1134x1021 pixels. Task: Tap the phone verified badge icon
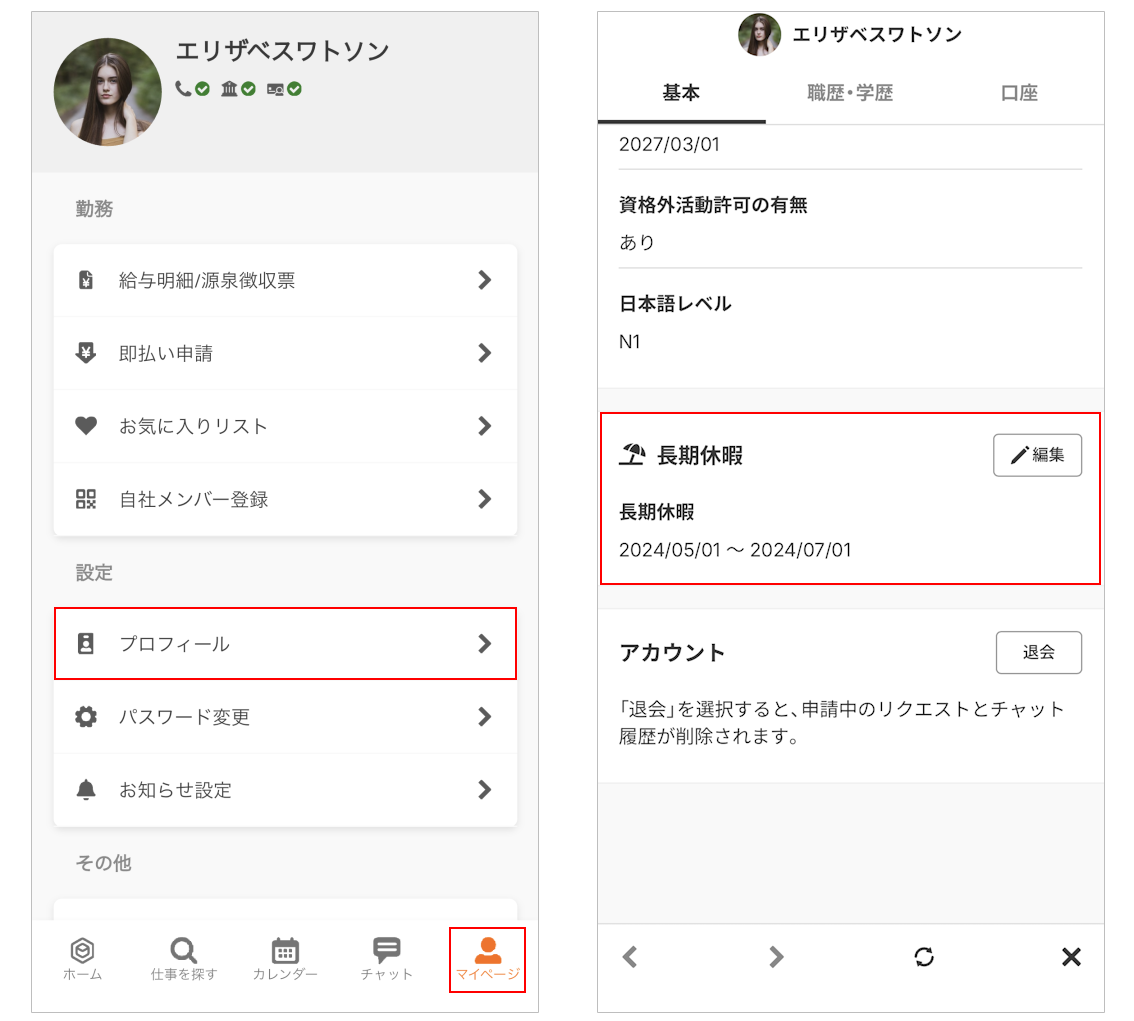192,89
